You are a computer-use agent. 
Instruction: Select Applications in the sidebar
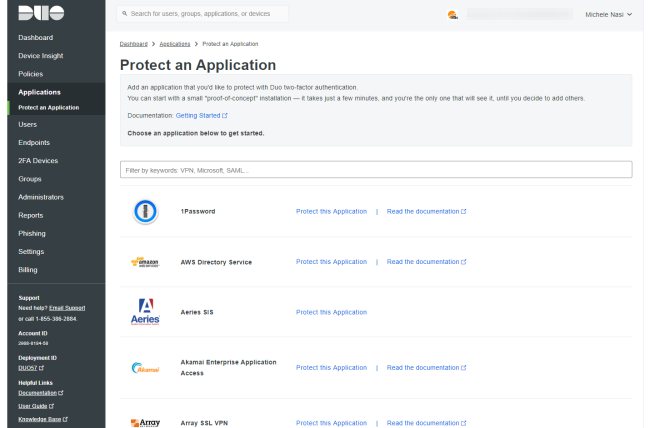coord(39,92)
